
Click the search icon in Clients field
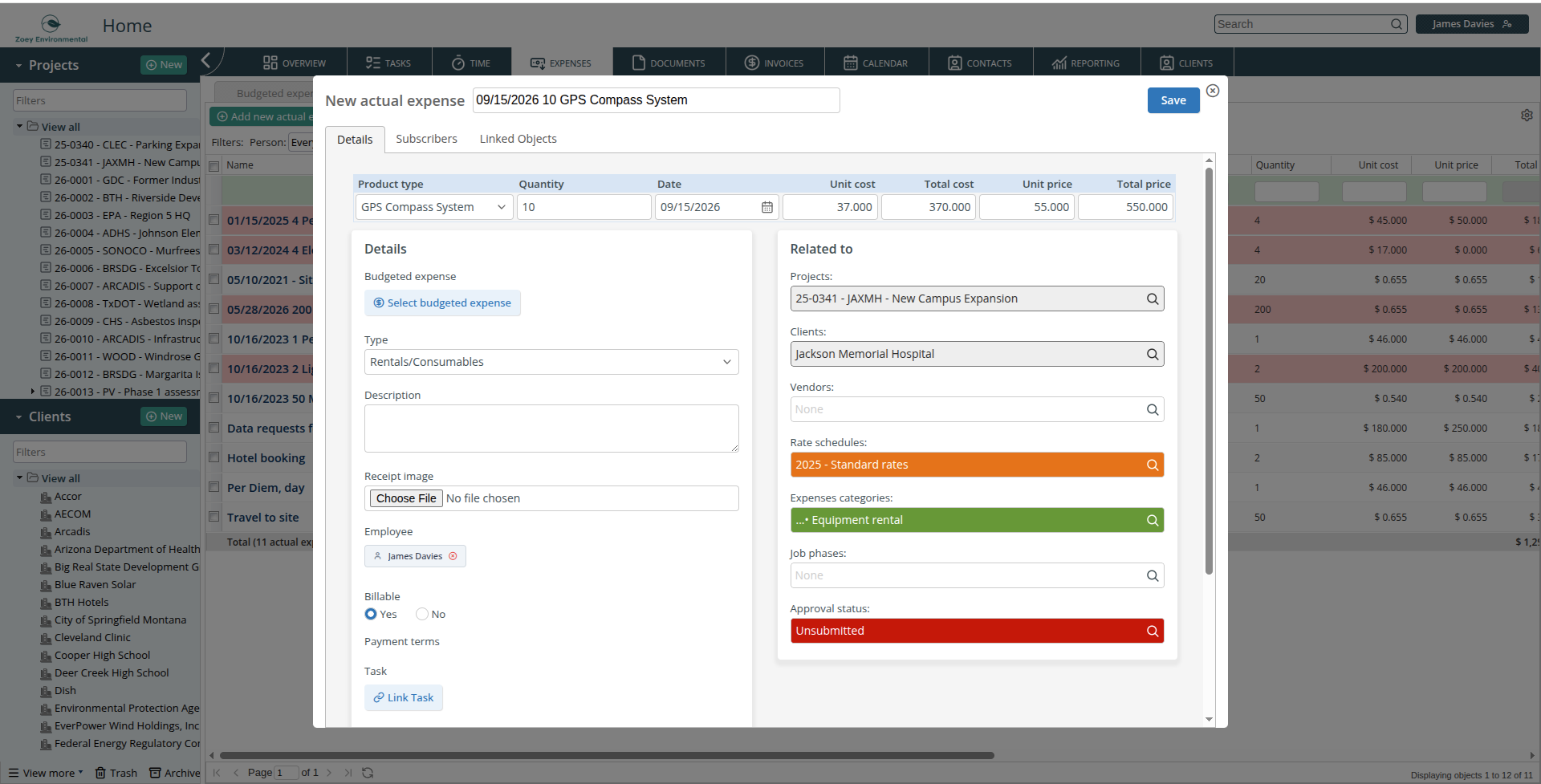click(x=1153, y=354)
